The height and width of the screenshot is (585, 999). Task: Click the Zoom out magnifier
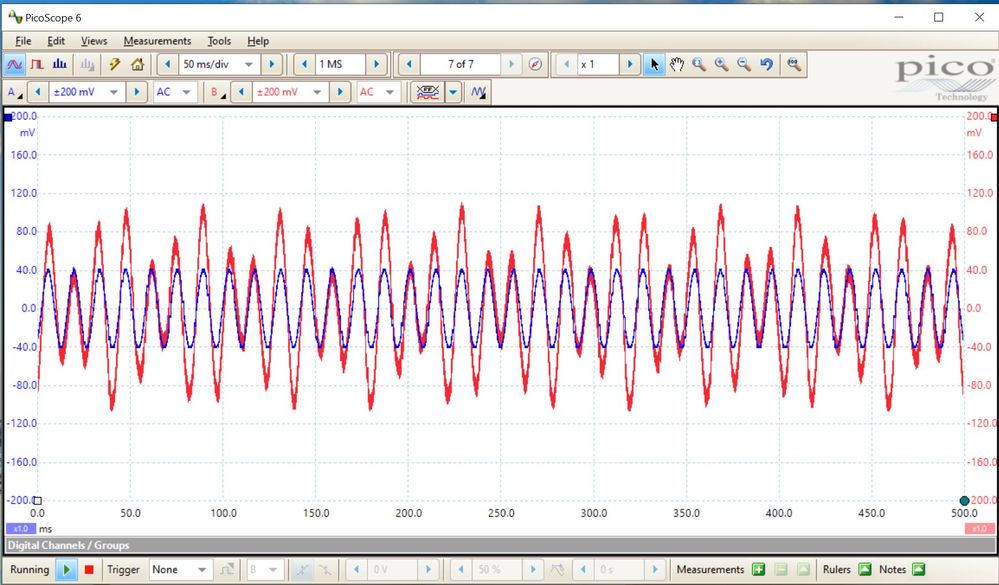click(744, 64)
